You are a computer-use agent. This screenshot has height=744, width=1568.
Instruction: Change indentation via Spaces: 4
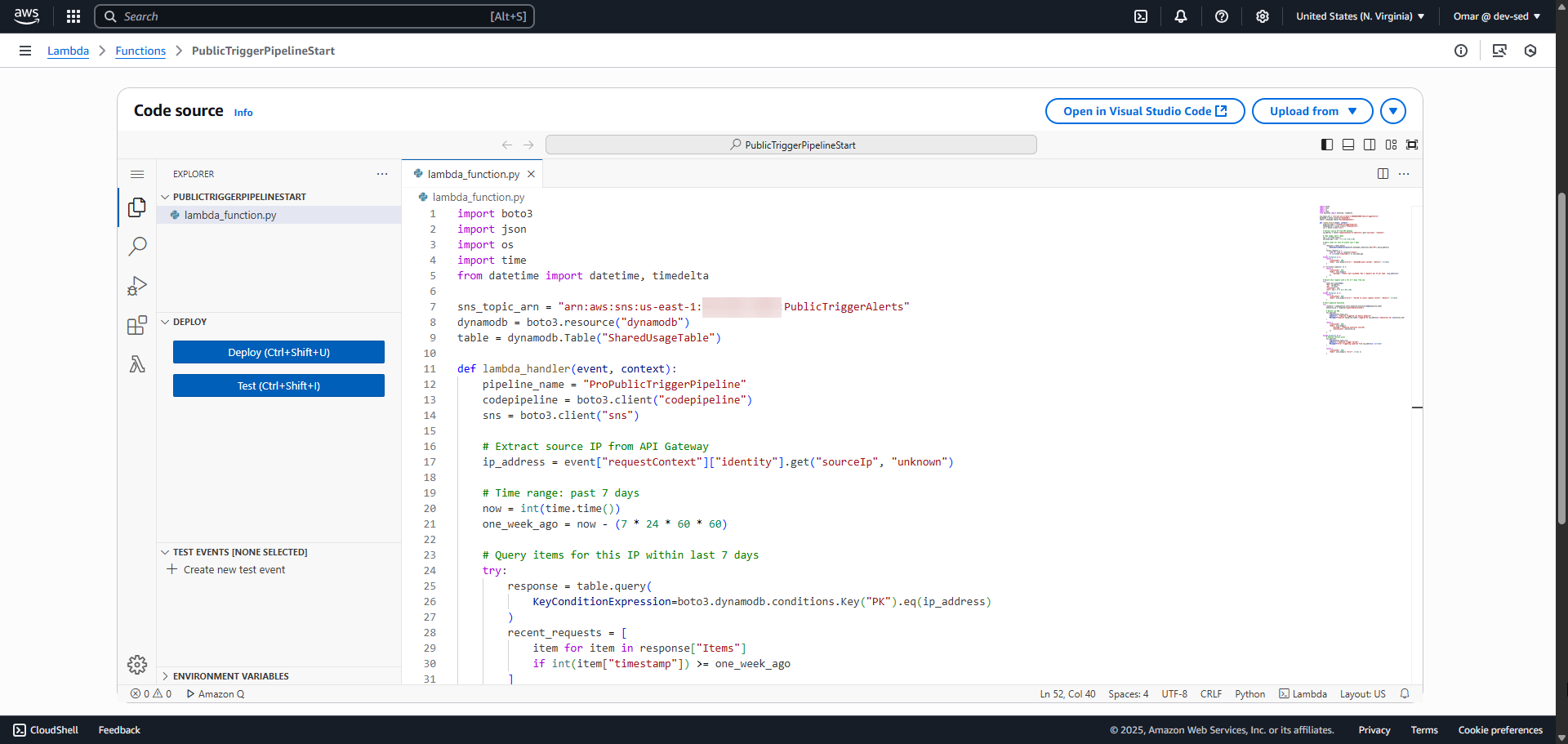pos(1128,694)
